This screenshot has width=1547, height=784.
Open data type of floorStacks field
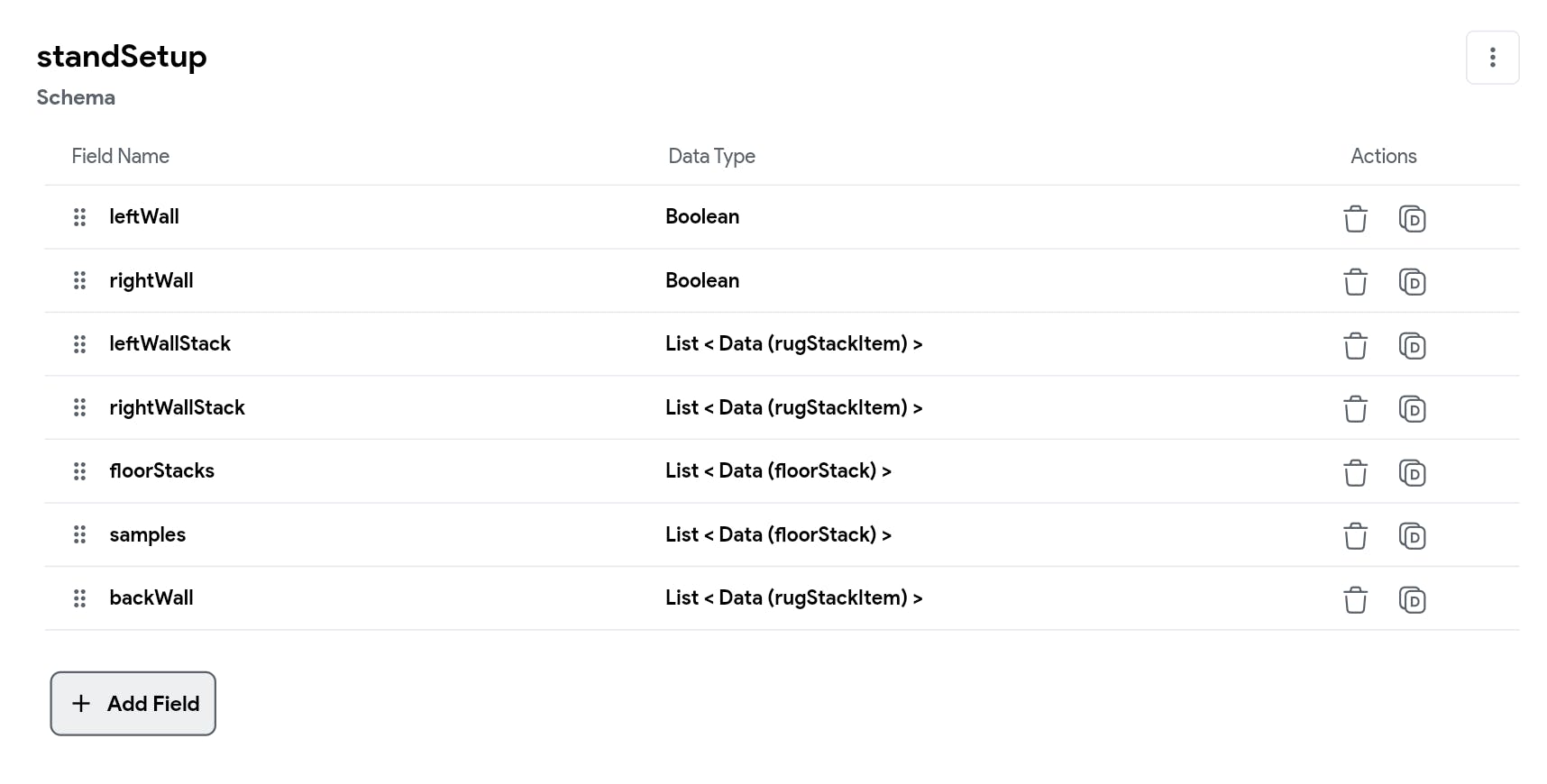click(778, 471)
